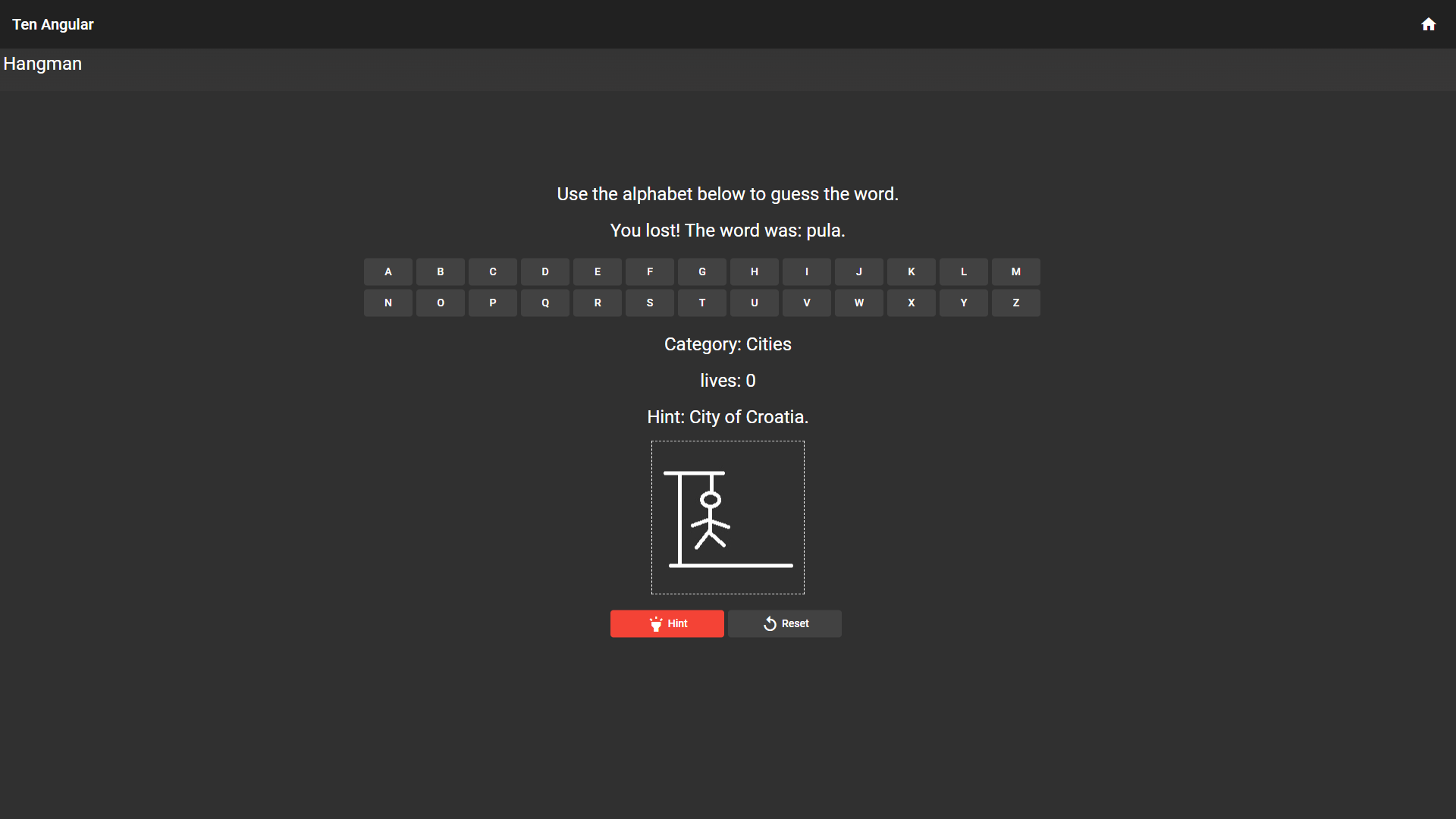1456x819 pixels.
Task: Choose letter E from the alphabet
Action: point(598,271)
